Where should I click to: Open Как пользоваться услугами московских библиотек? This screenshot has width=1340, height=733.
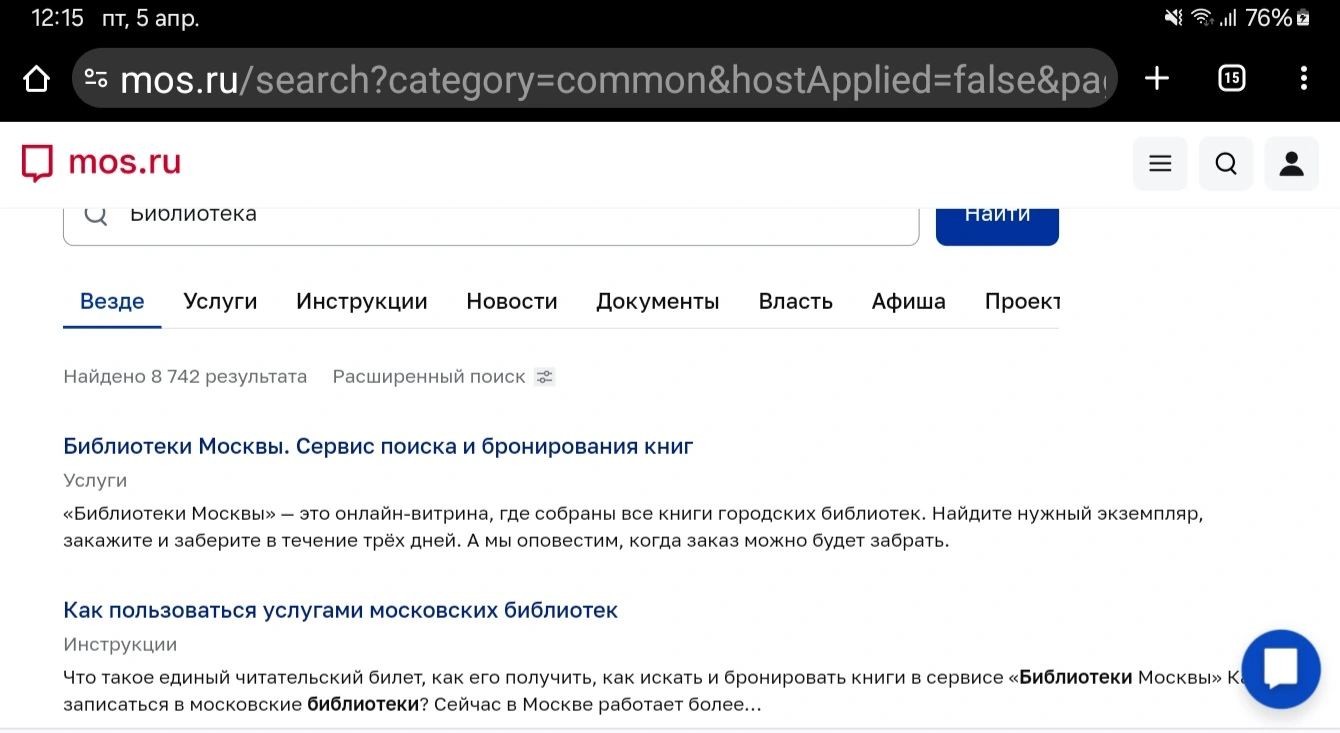(x=341, y=610)
